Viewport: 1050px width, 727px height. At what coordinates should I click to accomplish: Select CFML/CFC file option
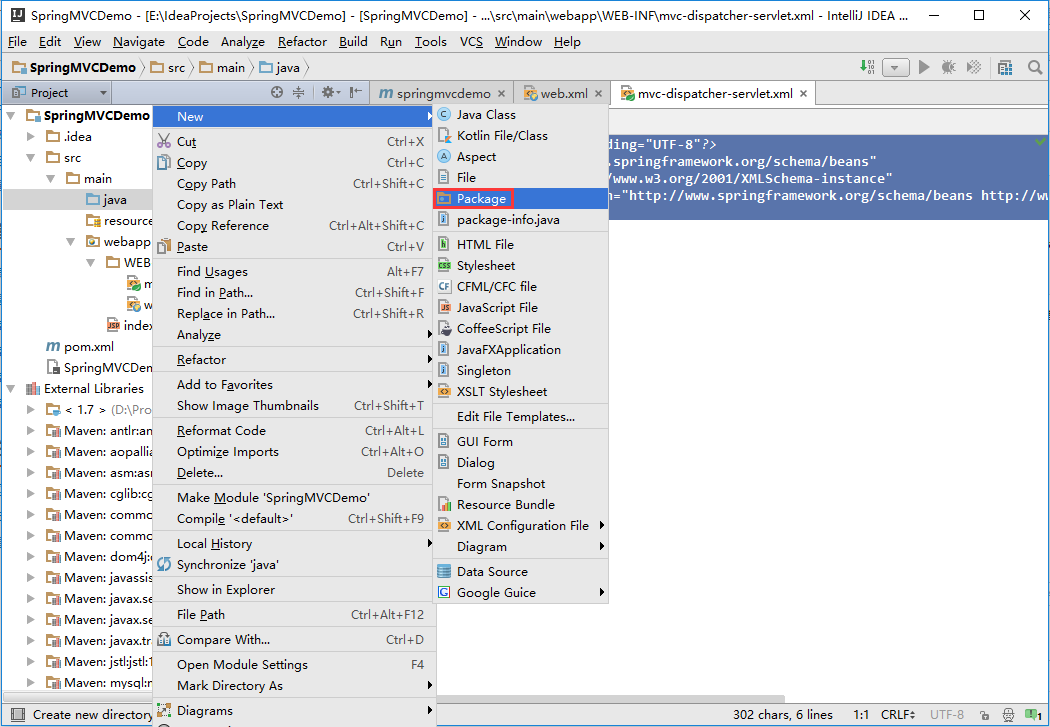coord(521,286)
